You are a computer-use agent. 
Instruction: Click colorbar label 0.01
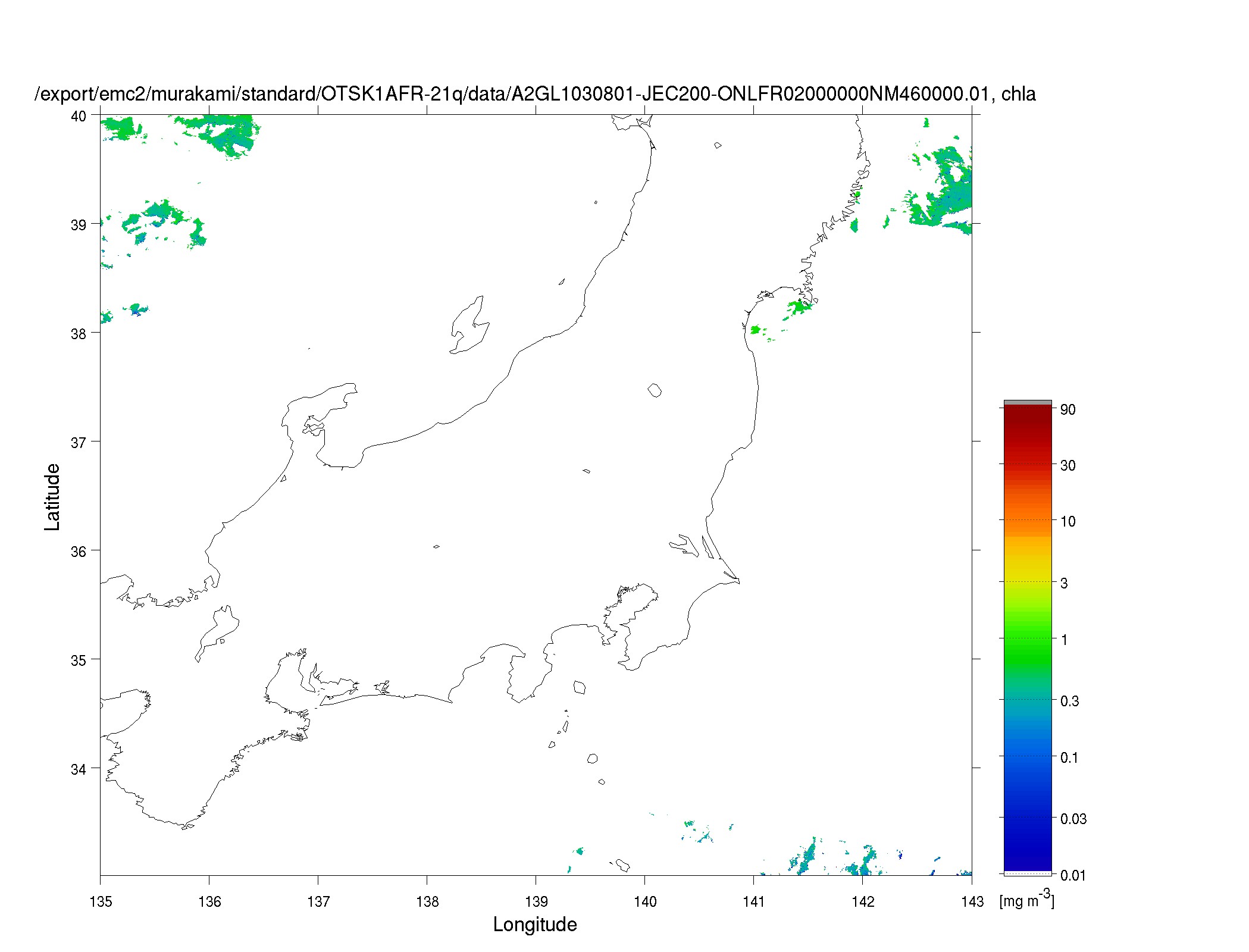1073,875
